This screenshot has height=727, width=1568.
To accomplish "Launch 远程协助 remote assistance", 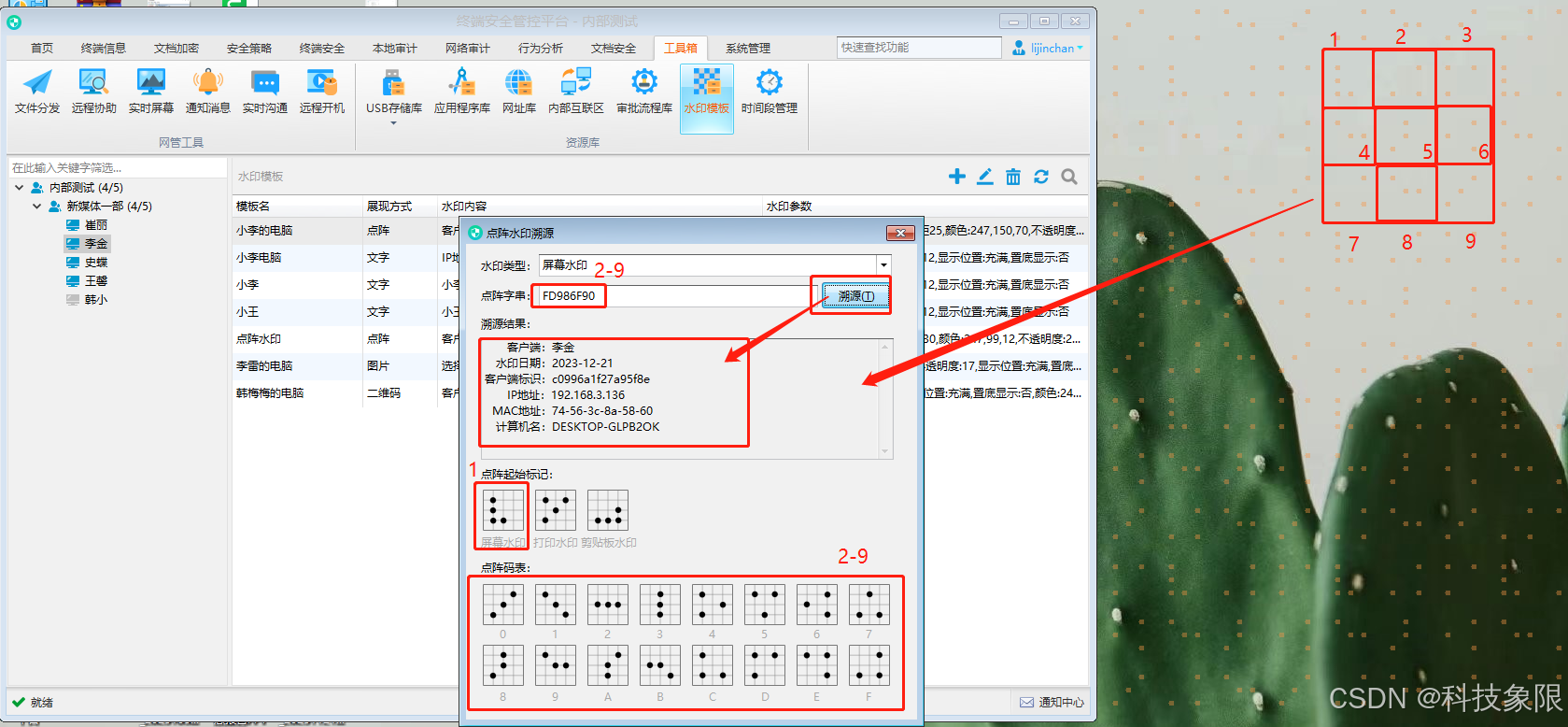I will coord(94,91).
